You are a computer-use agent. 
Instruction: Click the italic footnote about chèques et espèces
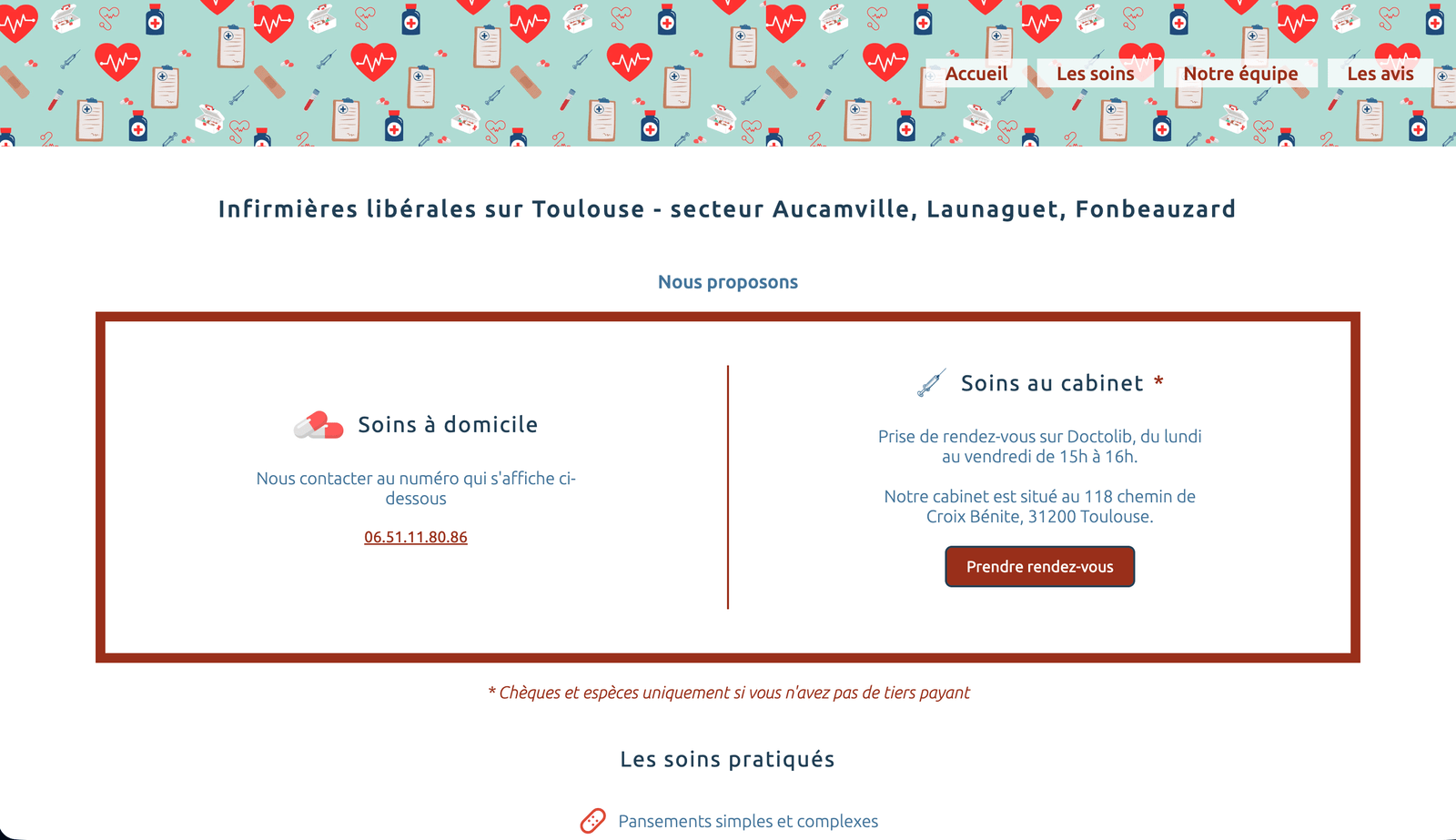tap(729, 692)
